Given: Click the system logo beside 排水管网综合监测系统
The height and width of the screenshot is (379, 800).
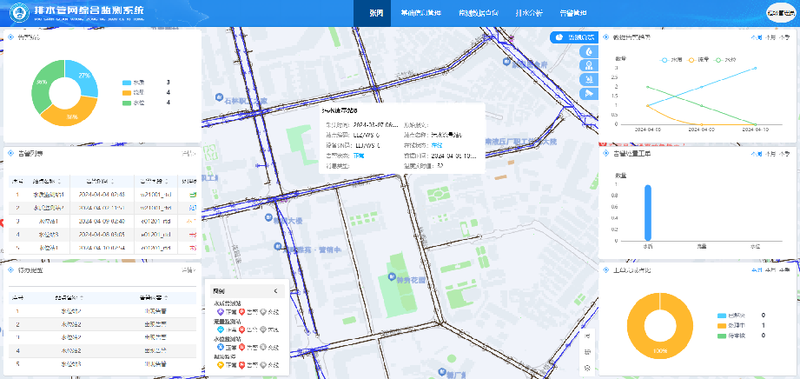Looking at the screenshot, I should coord(19,12).
